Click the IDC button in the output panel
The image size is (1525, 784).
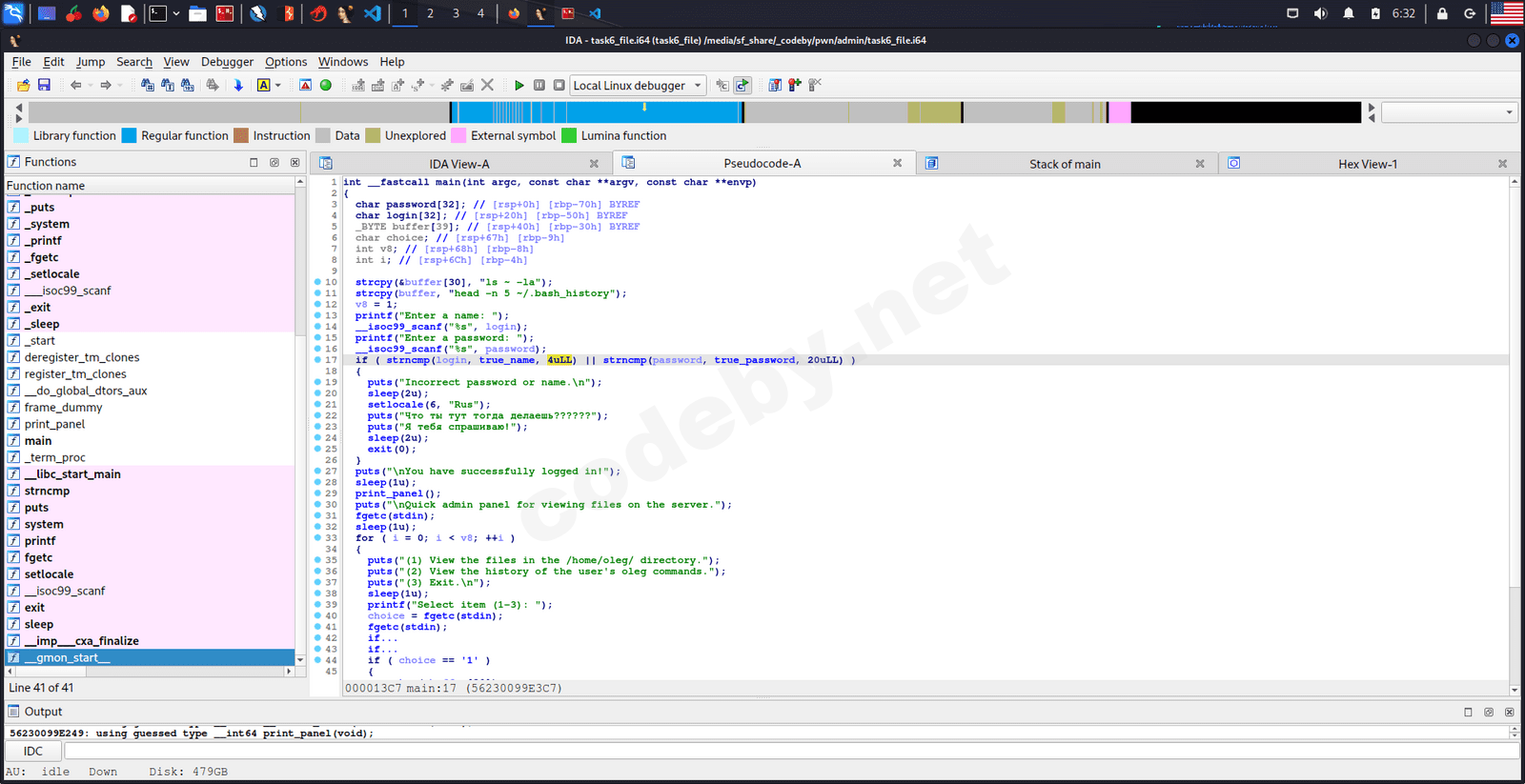[x=33, y=752]
